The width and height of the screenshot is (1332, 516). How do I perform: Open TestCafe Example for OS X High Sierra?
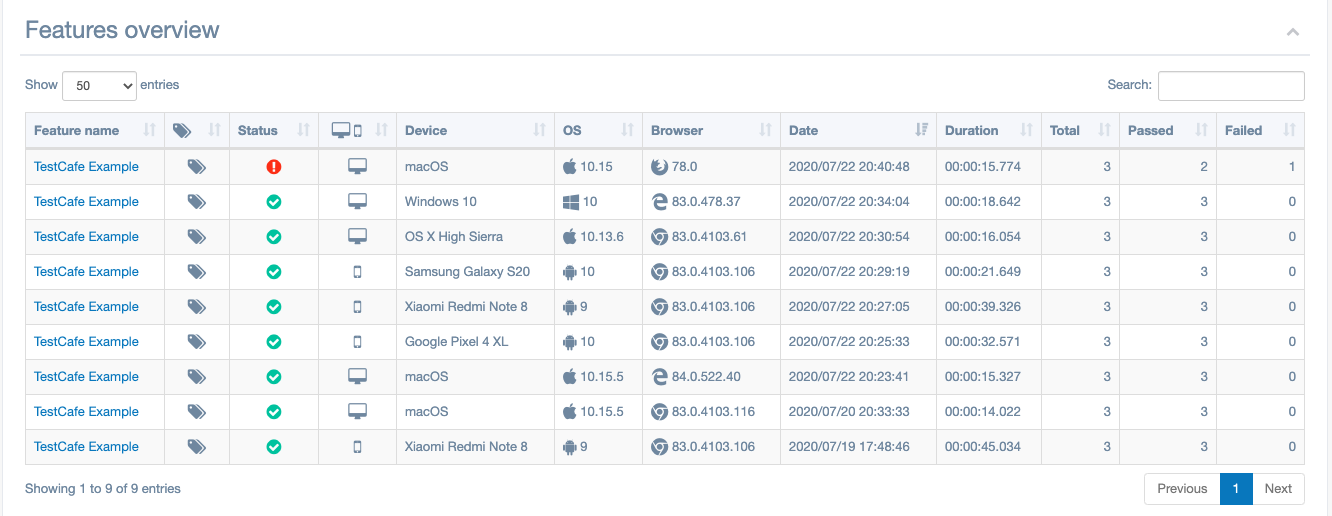tap(86, 236)
